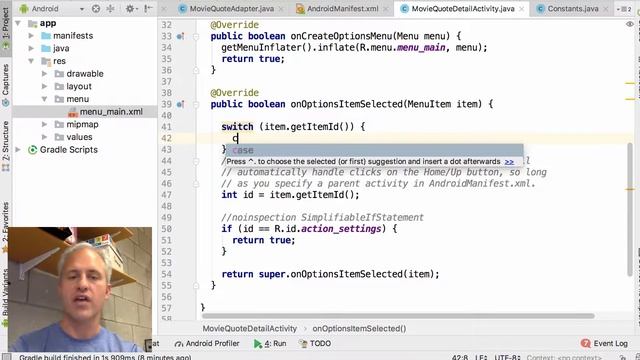Screen dimensions: 640x360
Task: Hide the Project tool window
Action: [148, 9]
